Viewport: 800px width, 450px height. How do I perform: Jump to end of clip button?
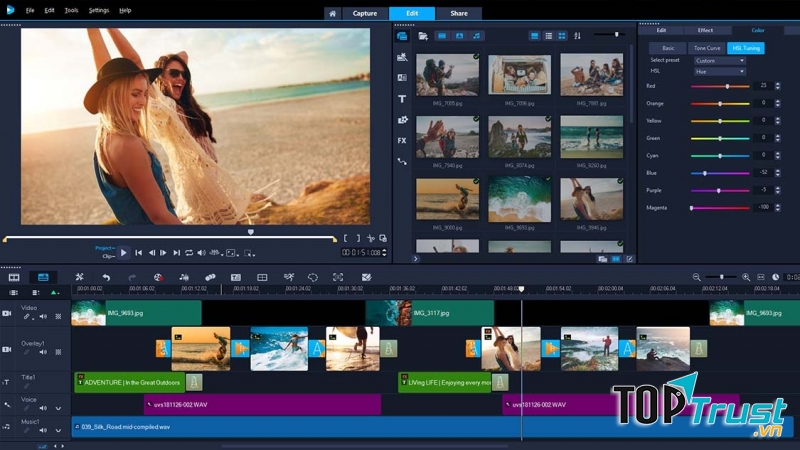coord(177,253)
